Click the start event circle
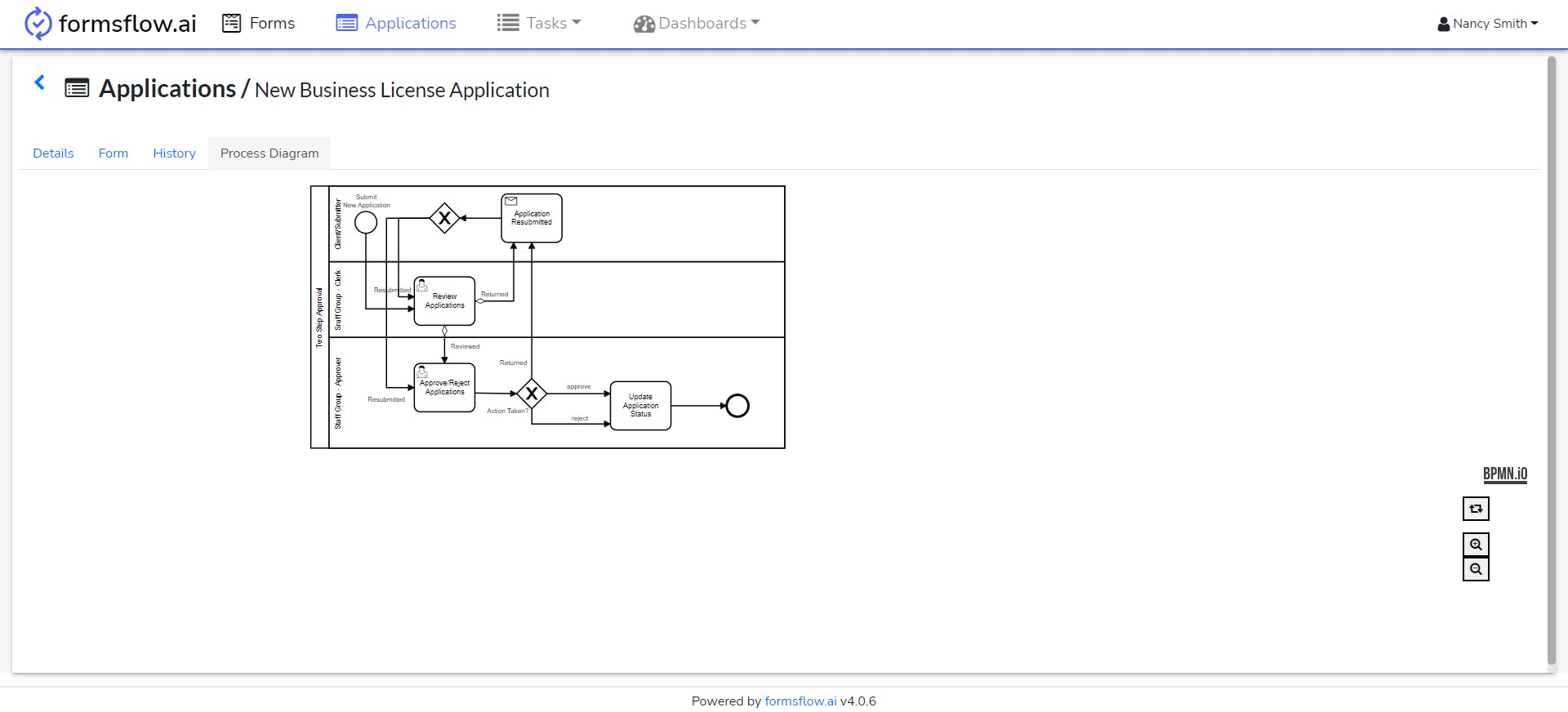This screenshot has width=1568, height=712. pyautogui.click(x=366, y=222)
